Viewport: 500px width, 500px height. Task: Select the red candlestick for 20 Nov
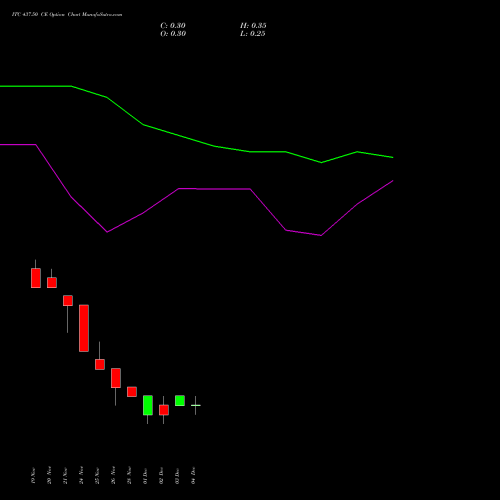click(52, 282)
